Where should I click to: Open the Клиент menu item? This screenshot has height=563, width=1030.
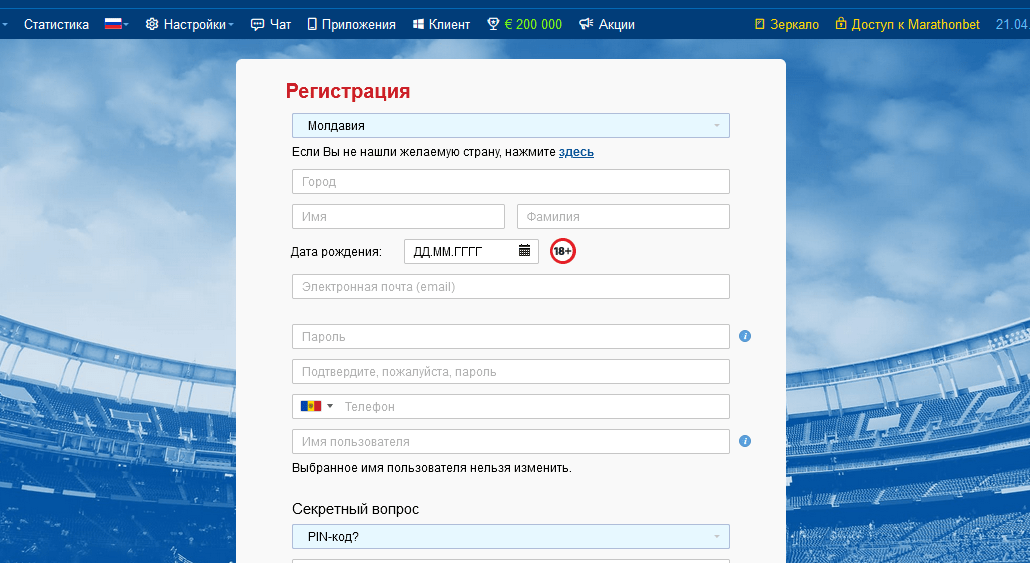tap(449, 24)
